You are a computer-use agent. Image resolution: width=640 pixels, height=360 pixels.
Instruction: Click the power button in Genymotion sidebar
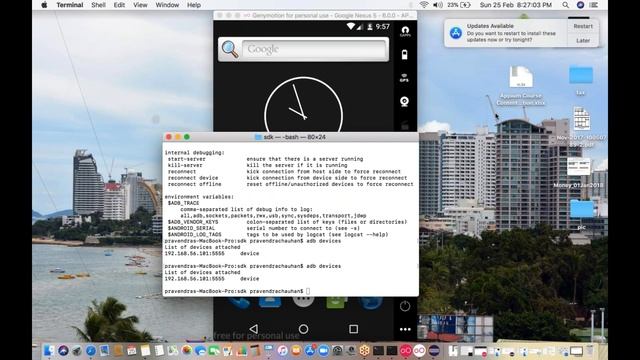405,306
